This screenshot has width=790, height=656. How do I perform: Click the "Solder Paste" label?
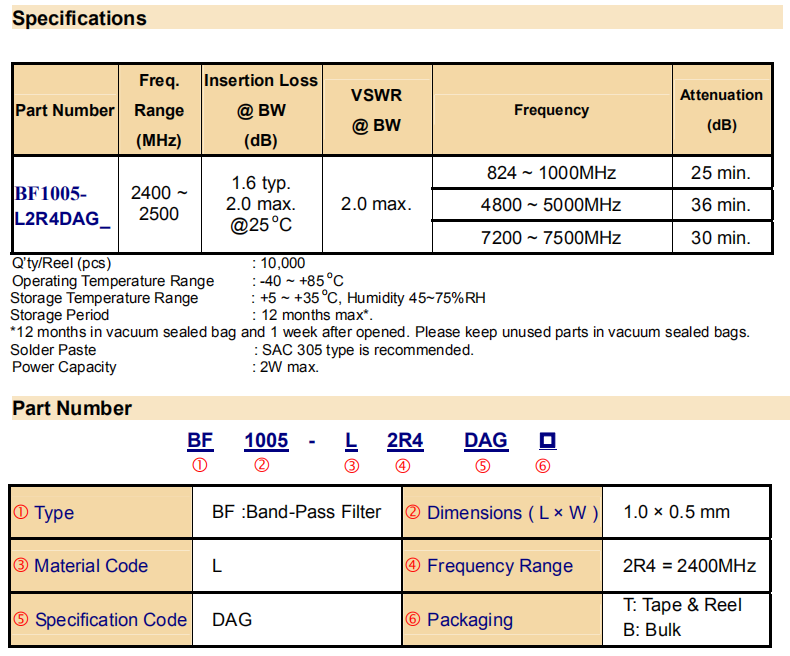53,350
